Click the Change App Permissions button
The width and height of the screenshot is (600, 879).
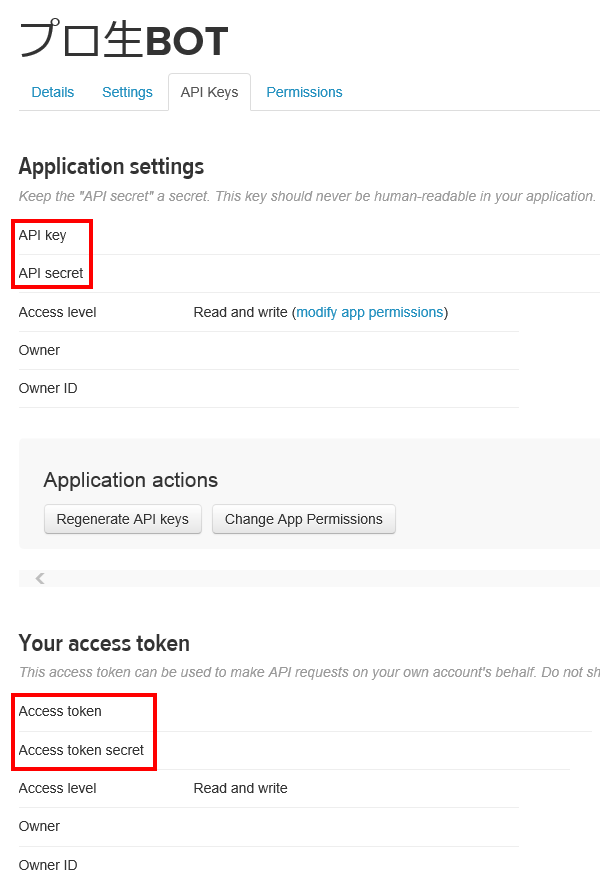304,519
